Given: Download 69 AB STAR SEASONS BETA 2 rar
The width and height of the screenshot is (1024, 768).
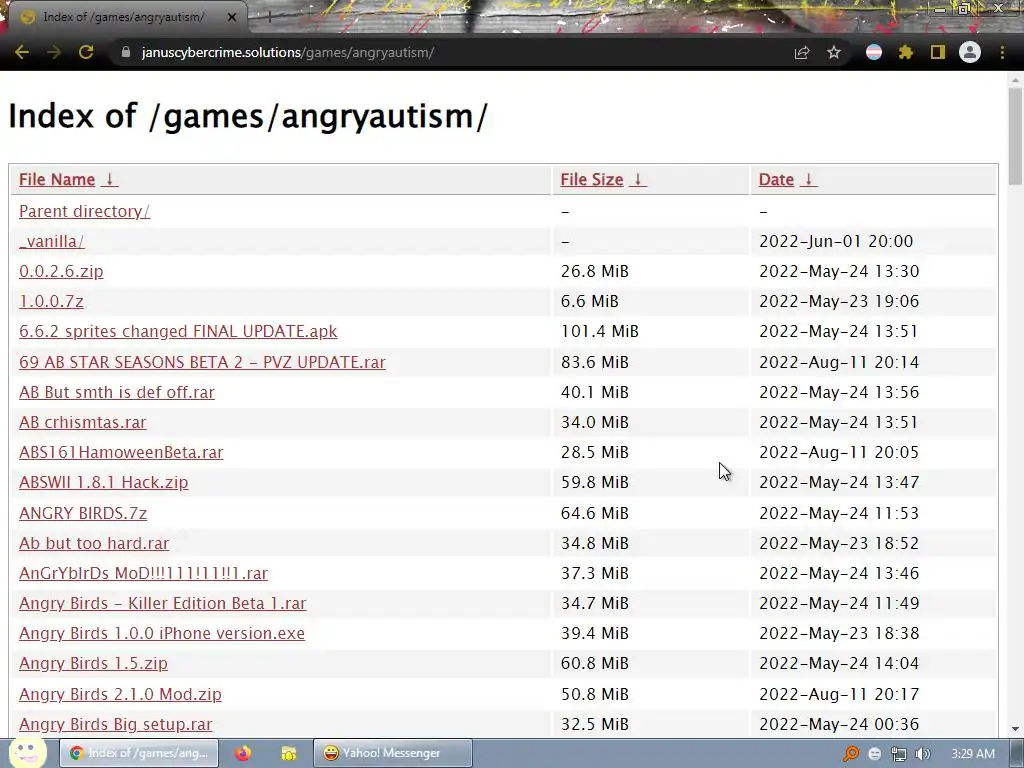Looking at the screenshot, I should coord(202,362).
